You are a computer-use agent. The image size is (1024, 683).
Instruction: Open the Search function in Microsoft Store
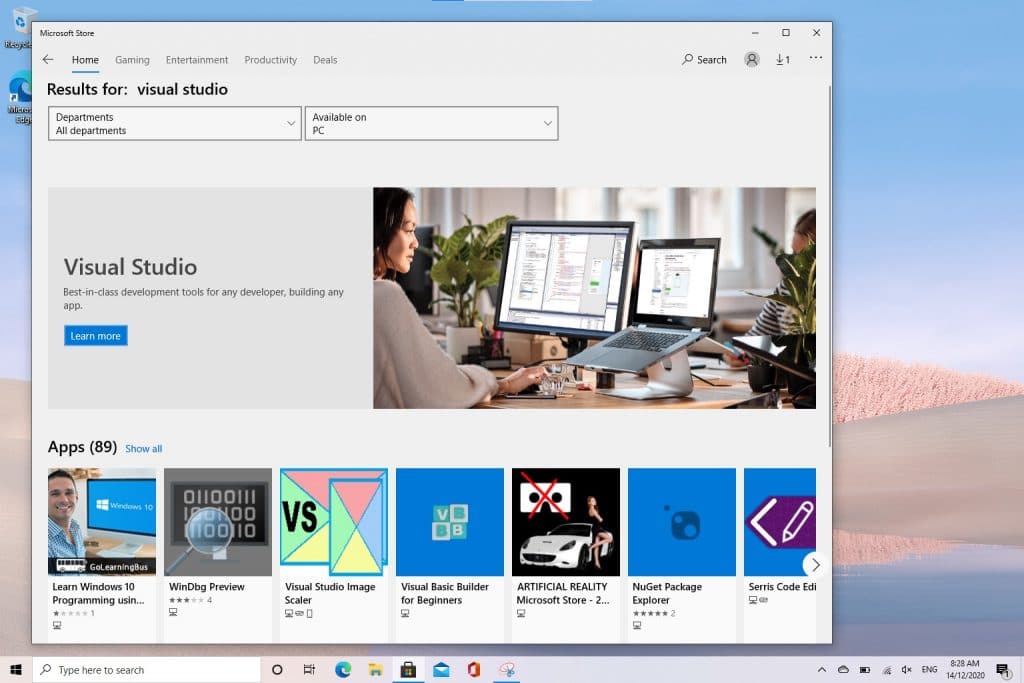coord(704,60)
